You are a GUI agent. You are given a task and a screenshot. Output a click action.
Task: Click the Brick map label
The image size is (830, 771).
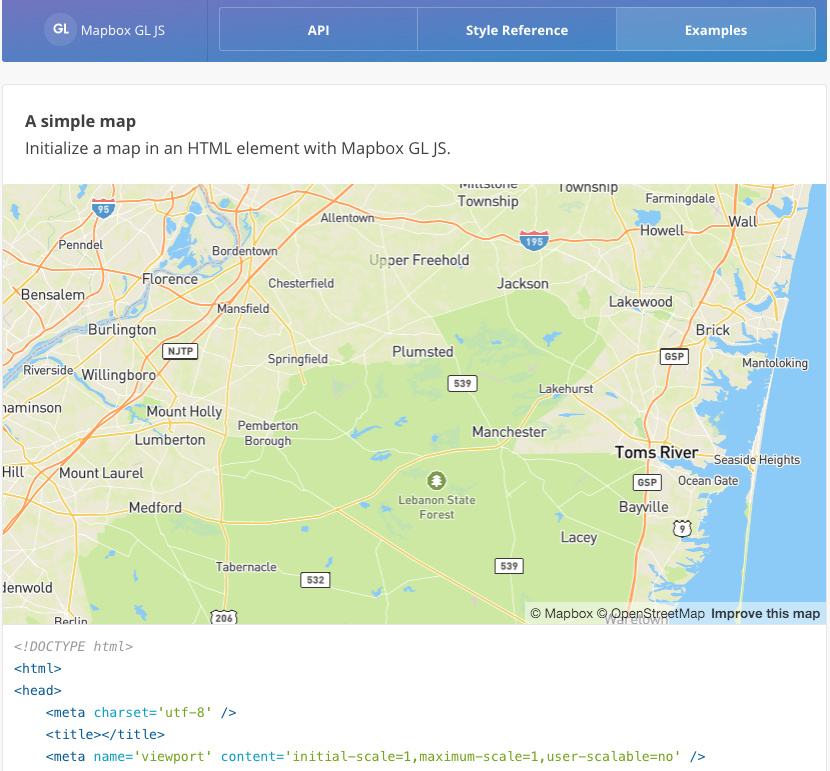pos(712,330)
